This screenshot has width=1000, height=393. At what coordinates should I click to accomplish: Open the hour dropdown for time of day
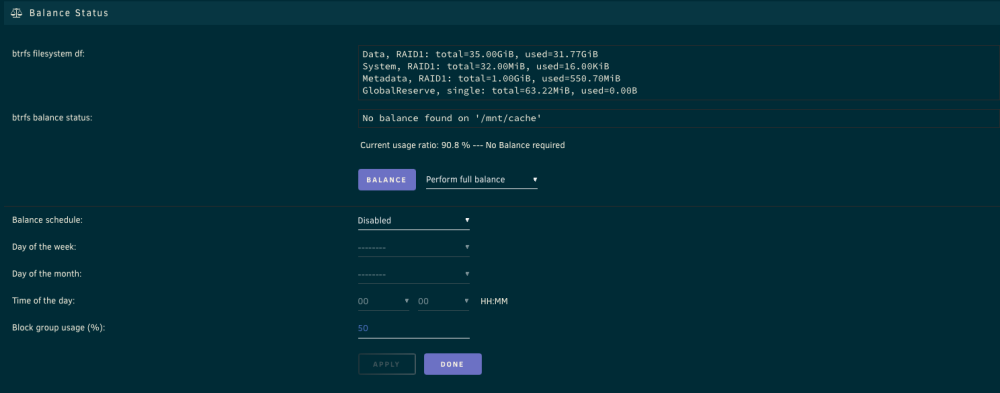[383, 301]
